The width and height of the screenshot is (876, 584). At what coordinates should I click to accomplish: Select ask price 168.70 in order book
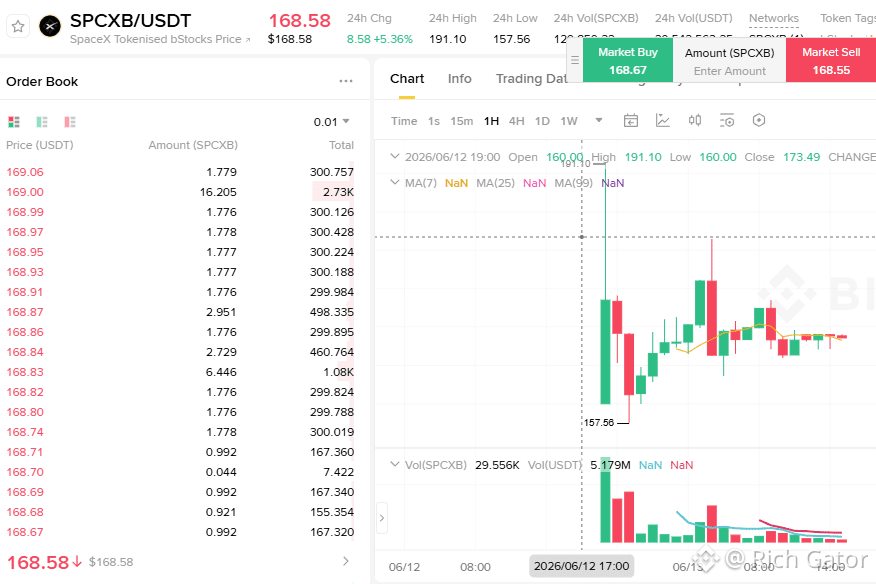coord(25,472)
